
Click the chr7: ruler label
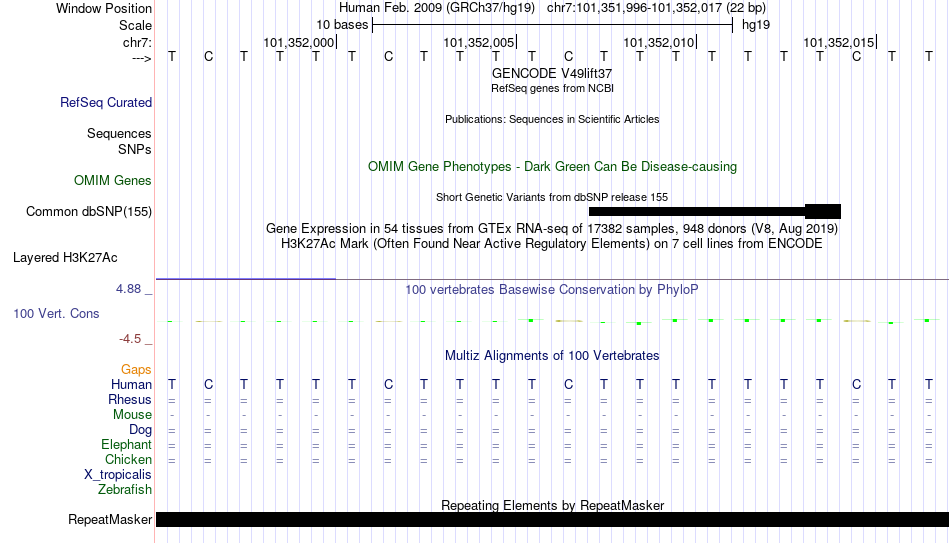tap(137, 42)
